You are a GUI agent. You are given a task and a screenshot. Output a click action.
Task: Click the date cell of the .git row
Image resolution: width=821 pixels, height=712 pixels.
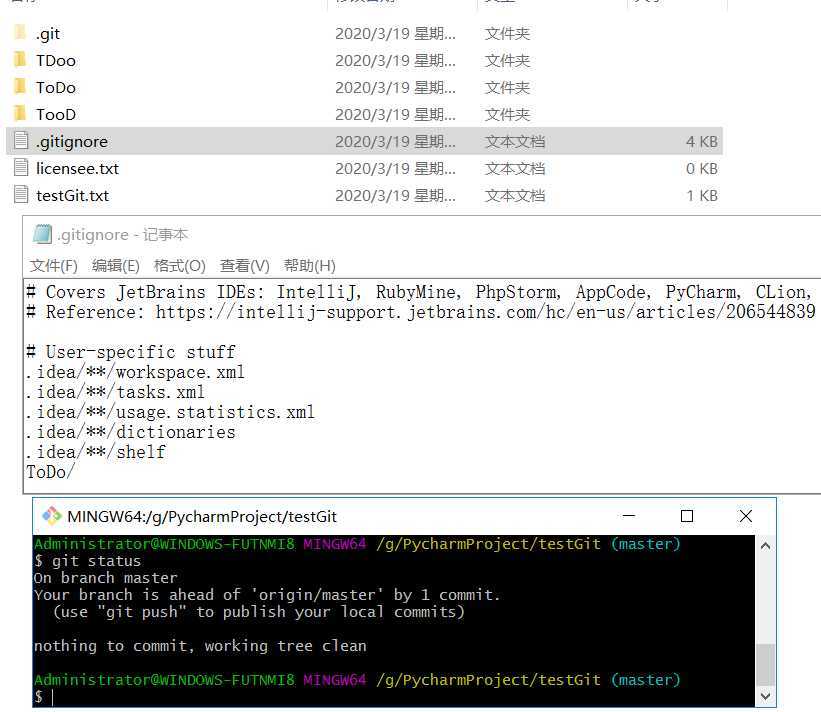pyautogui.click(x=395, y=34)
